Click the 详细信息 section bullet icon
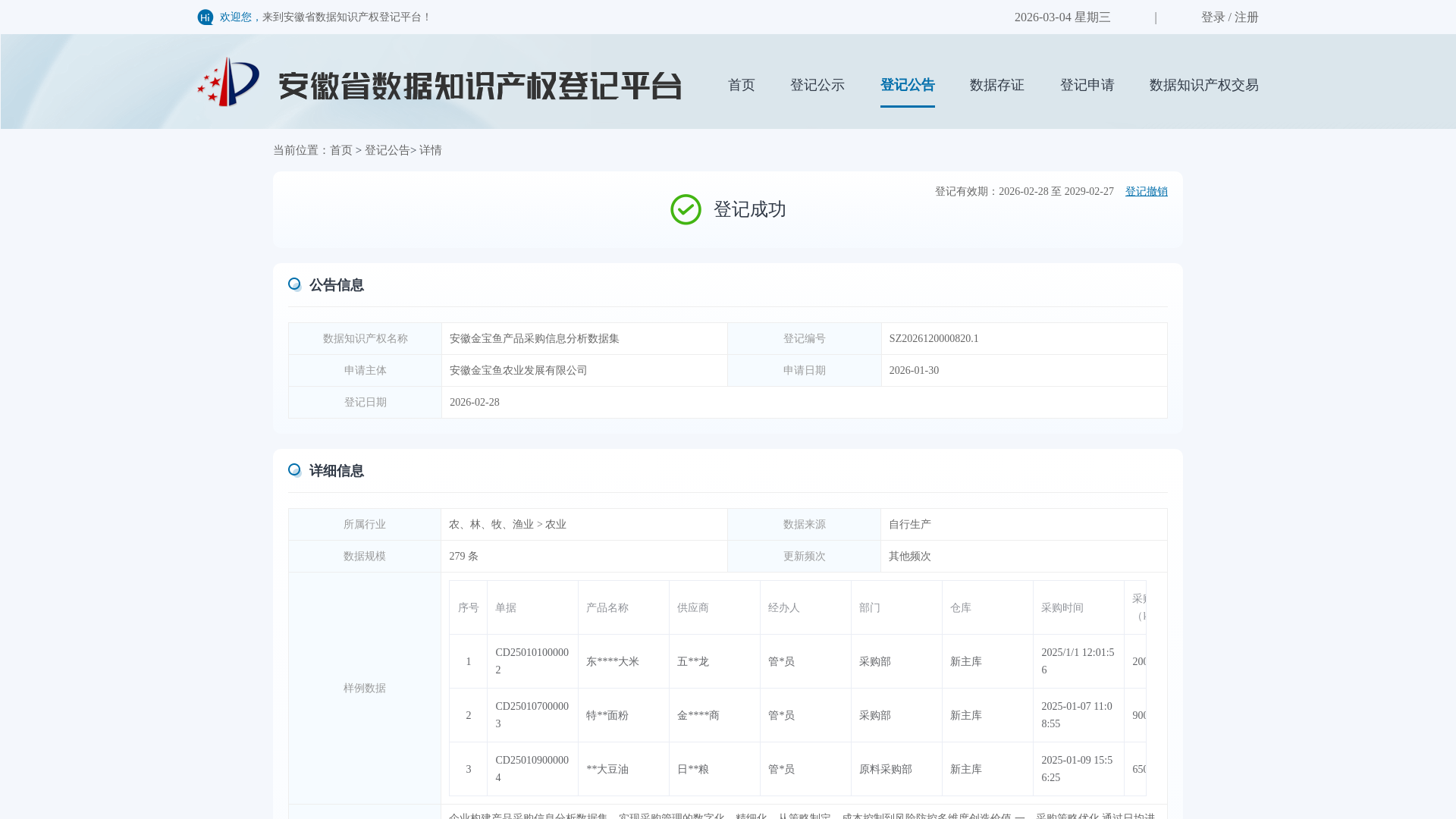 pyautogui.click(x=294, y=470)
